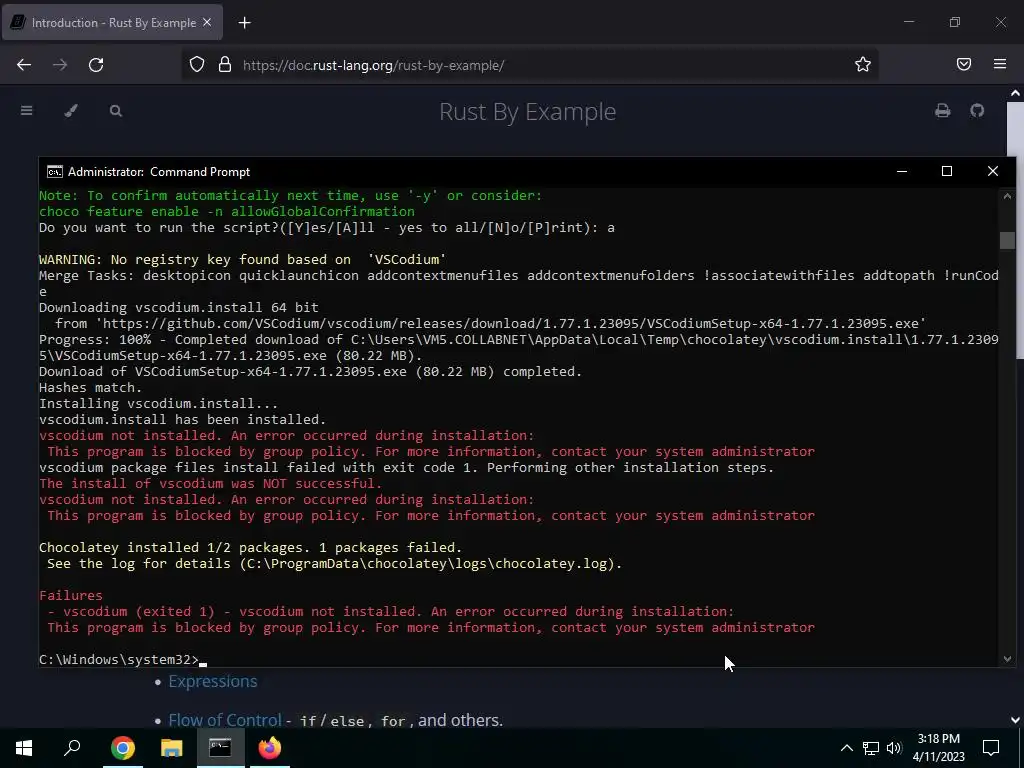
Task: Open File Explorer from the taskbar
Action: (172, 748)
